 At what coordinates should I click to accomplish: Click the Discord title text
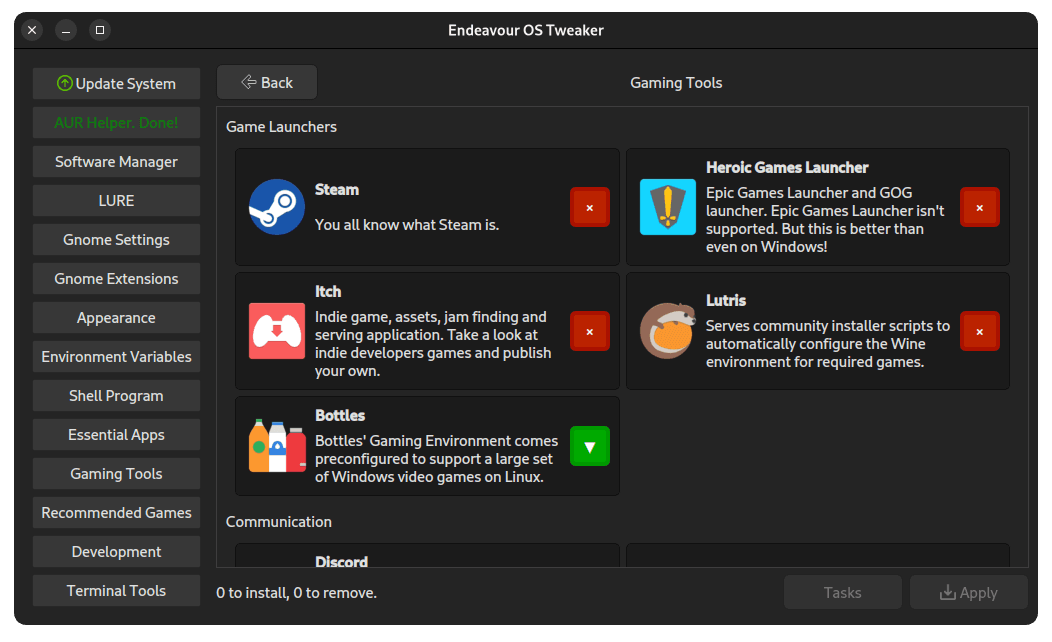click(x=341, y=561)
